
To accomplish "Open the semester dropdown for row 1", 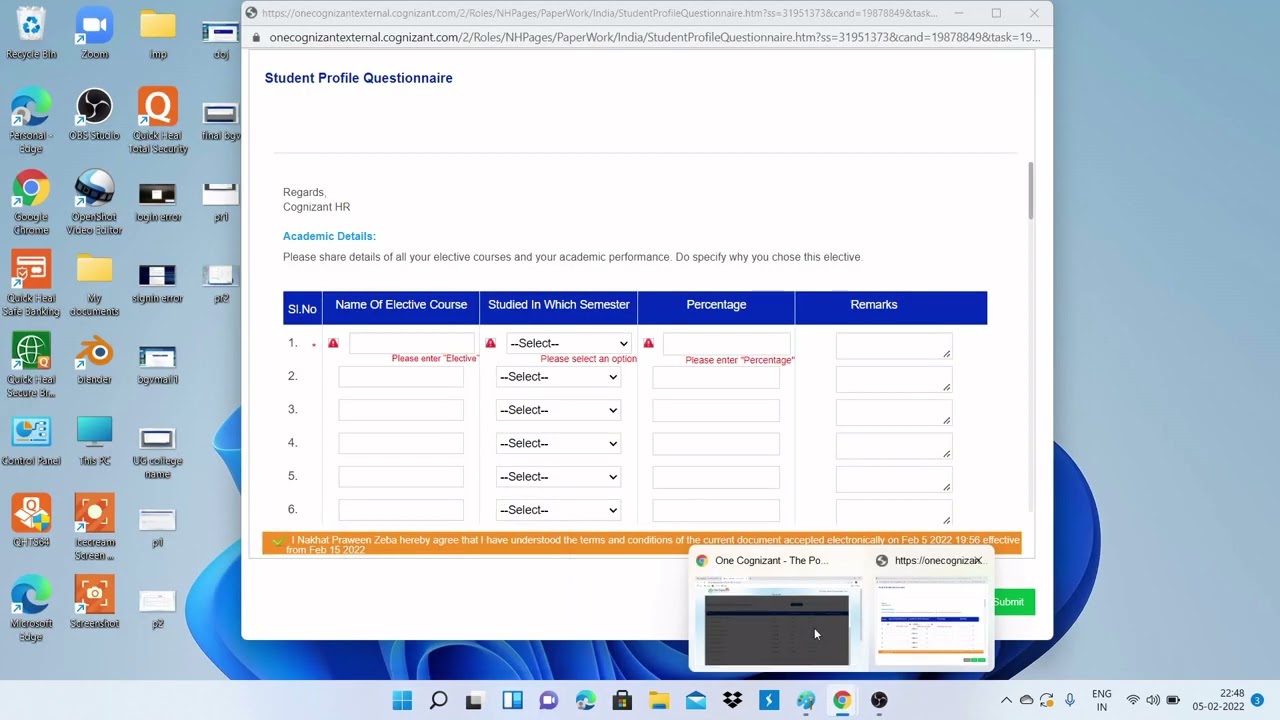I will click(x=569, y=343).
